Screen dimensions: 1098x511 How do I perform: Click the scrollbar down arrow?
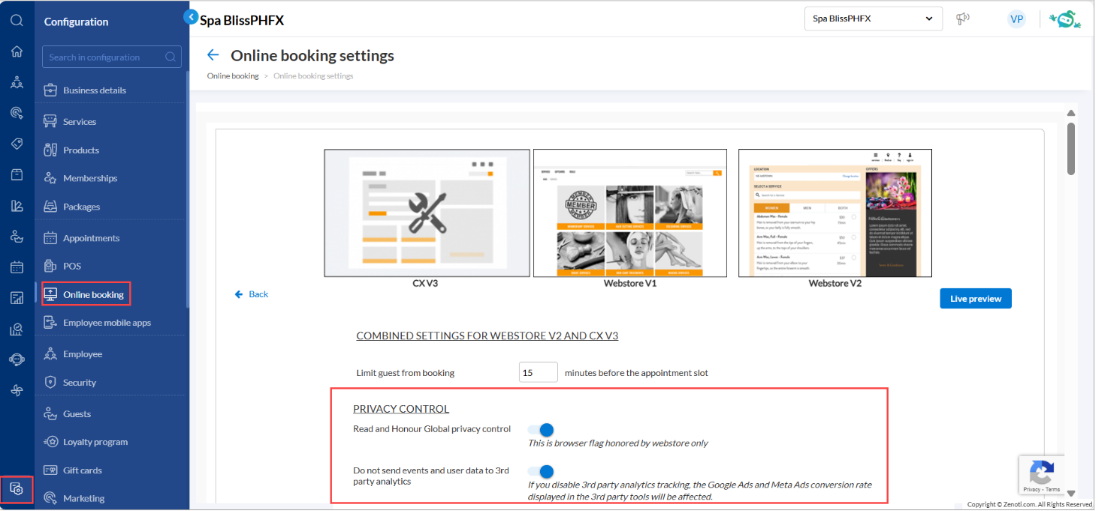point(1071,493)
